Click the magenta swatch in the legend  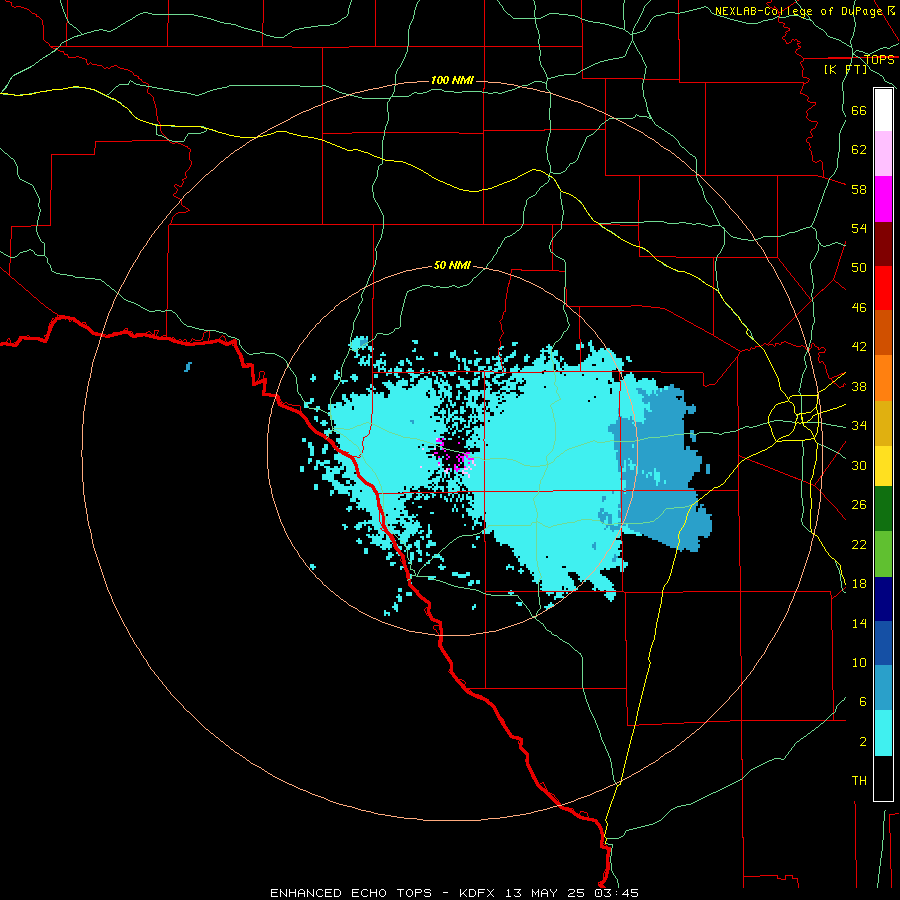[x=883, y=199]
